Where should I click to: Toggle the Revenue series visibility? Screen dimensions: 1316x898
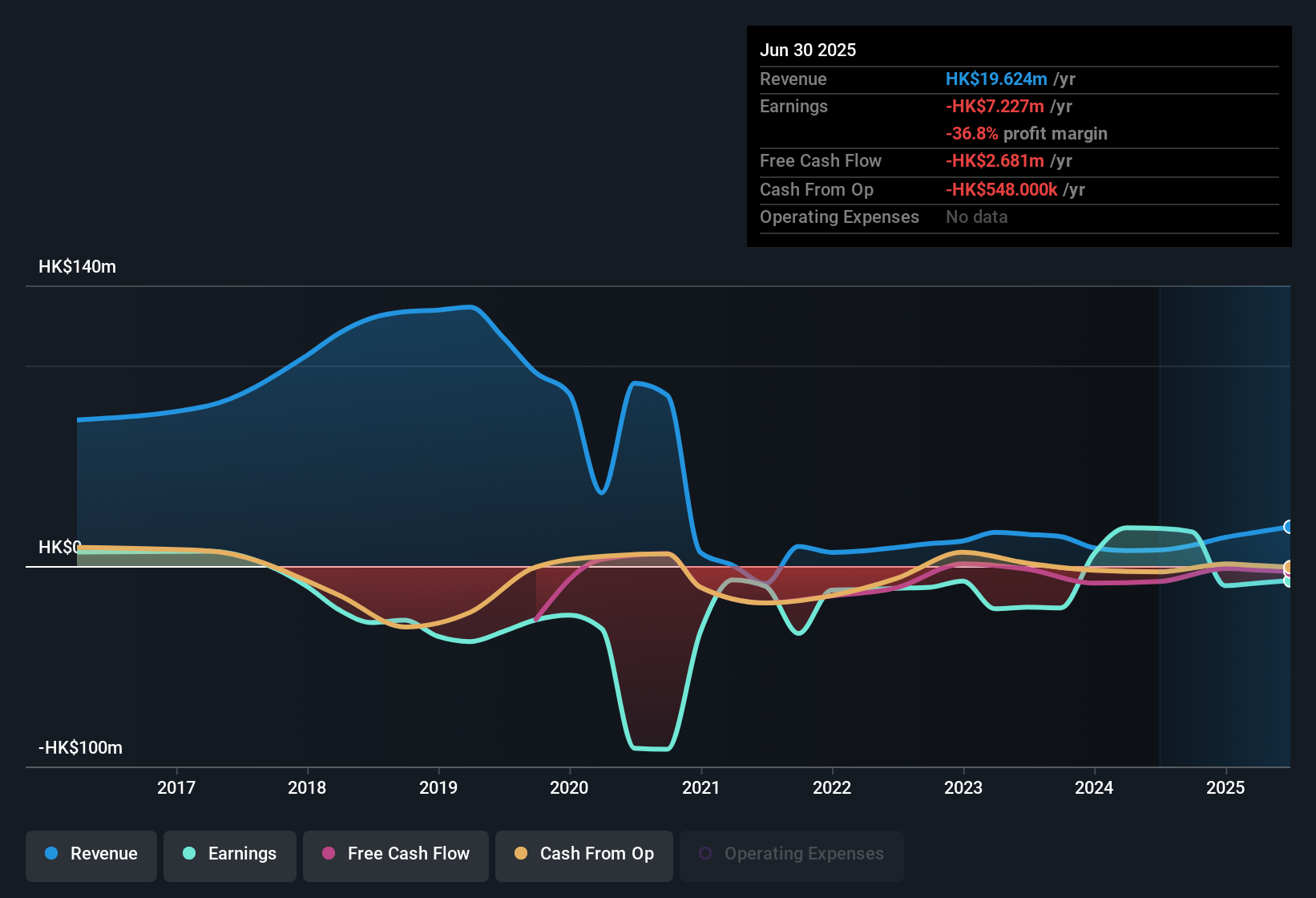[x=91, y=854]
